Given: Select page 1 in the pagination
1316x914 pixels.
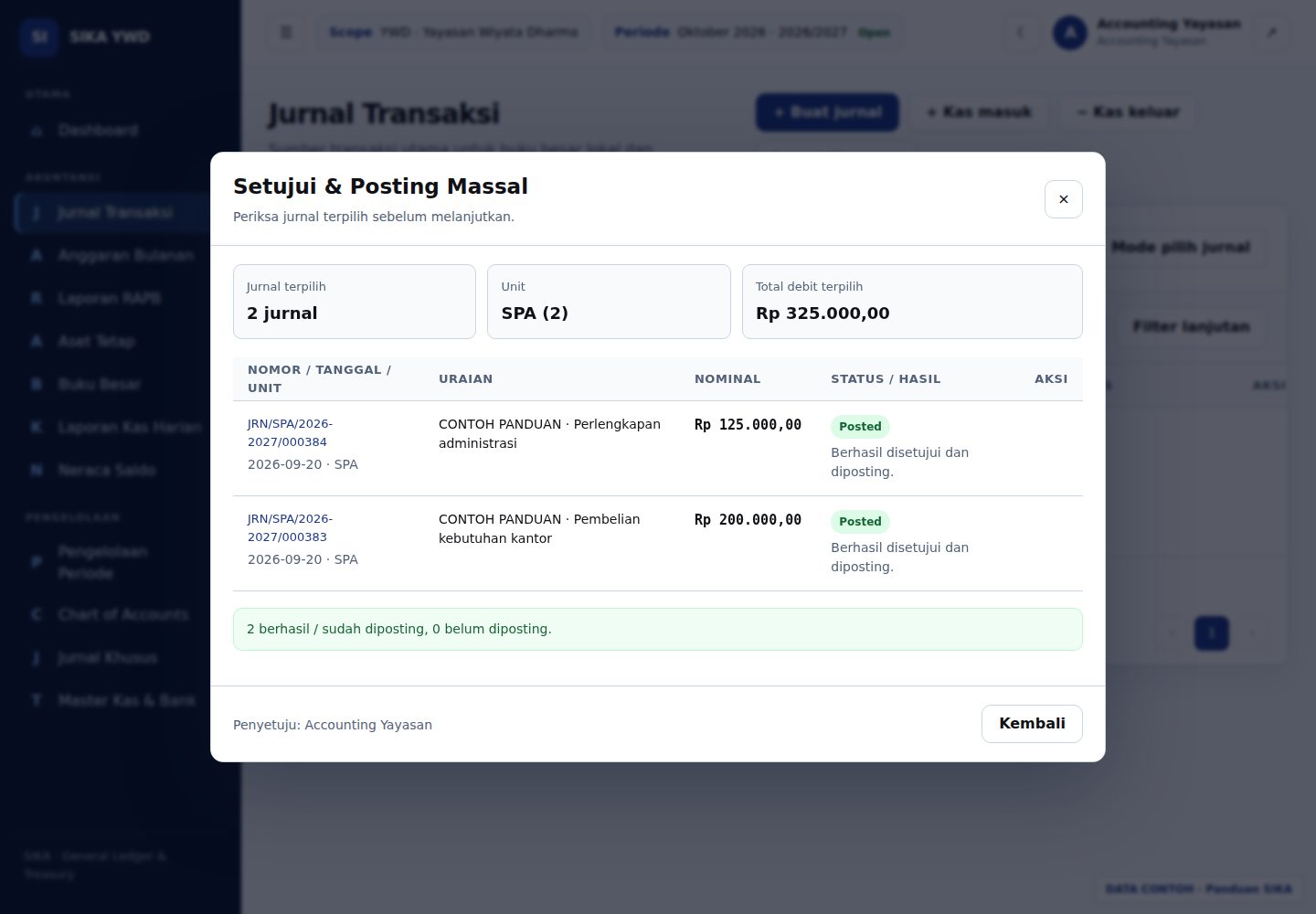Looking at the screenshot, I should [1212, 633].
